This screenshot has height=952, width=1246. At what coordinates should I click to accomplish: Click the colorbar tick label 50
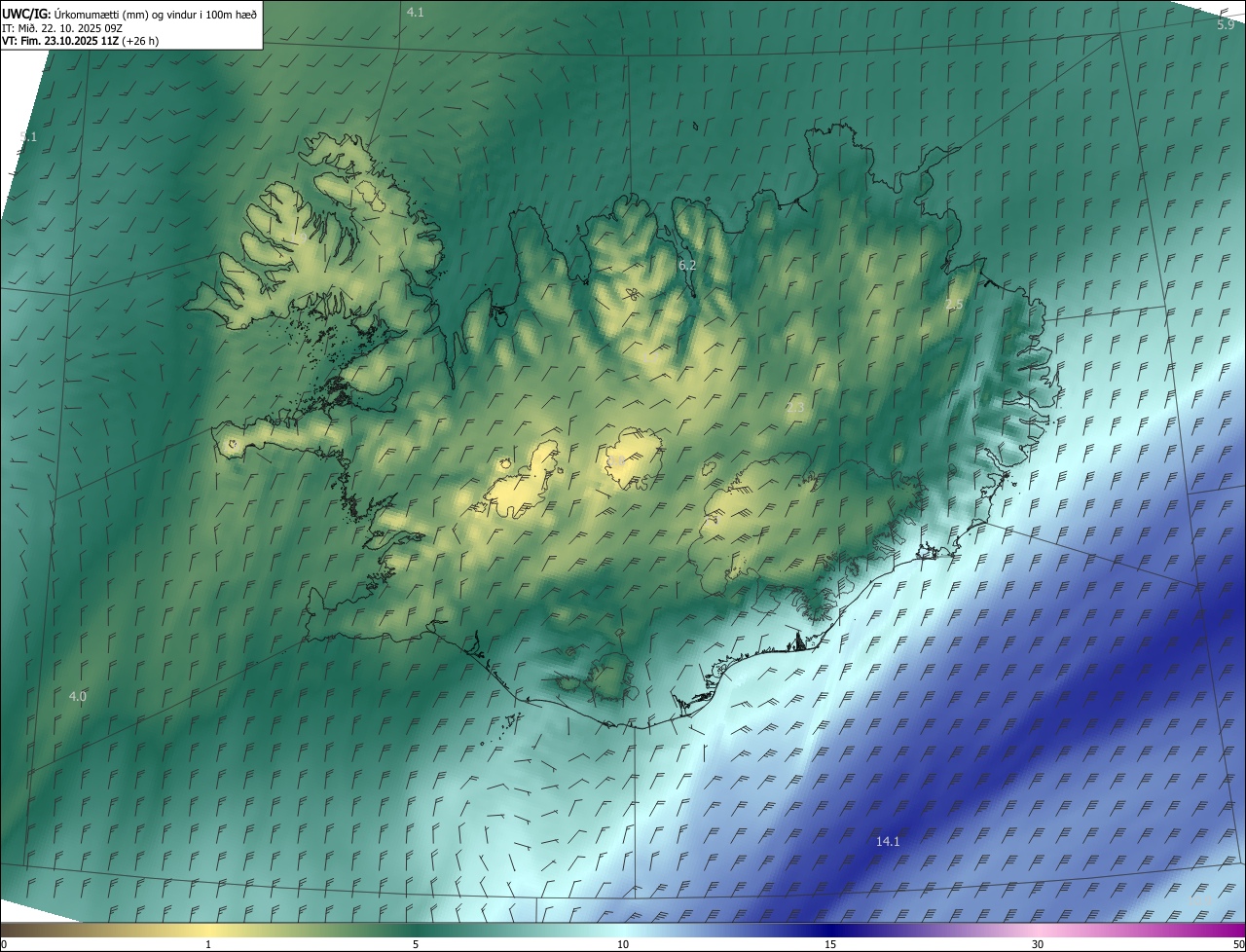pyautogui.click(x=1238, y=944)
